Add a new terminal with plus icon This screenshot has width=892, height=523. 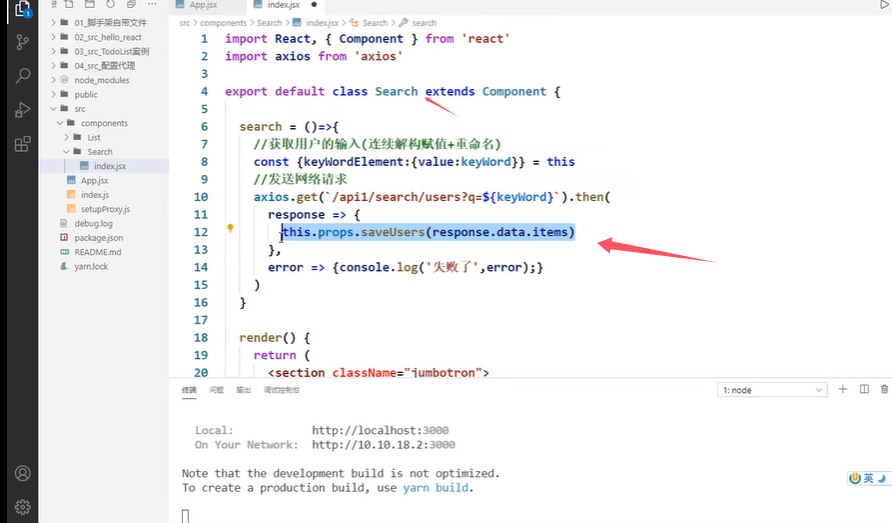[x=843, y=389]
